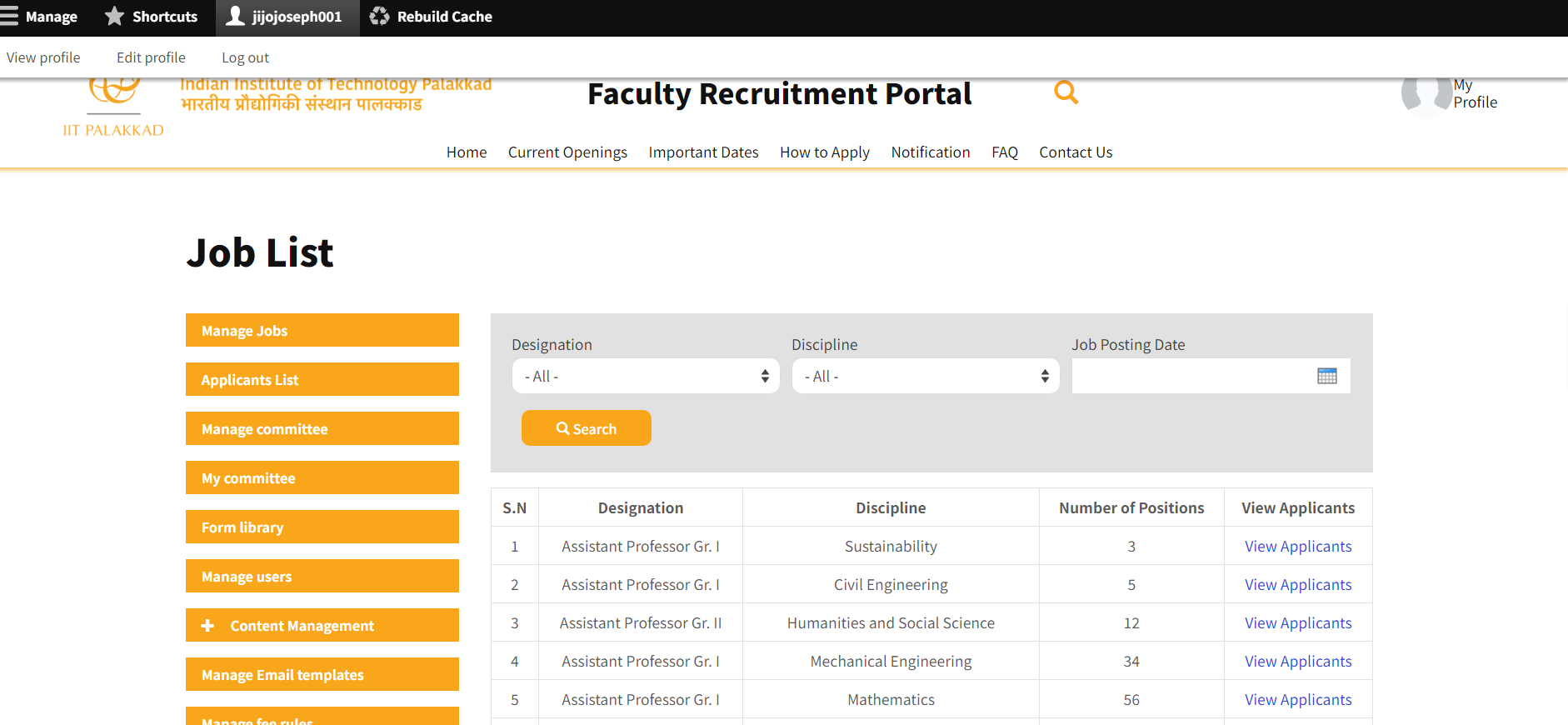Expand Content Management plus icon

click(208, 626)
